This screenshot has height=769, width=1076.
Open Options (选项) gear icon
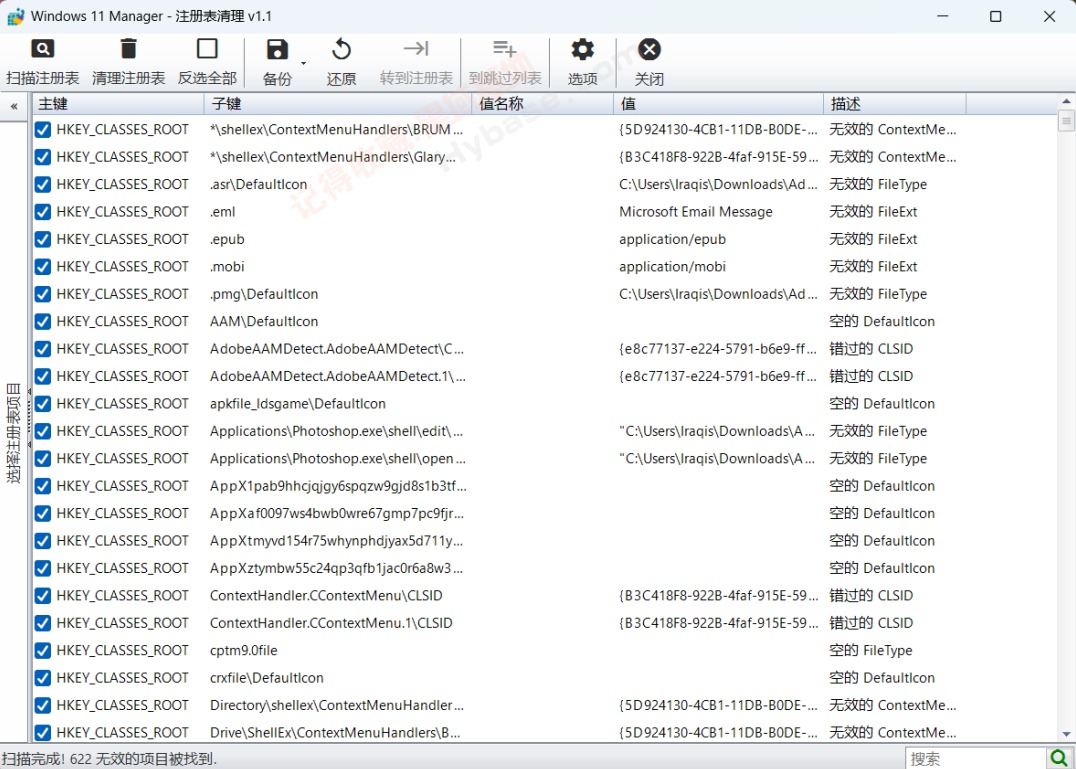(x=582, y=49)
